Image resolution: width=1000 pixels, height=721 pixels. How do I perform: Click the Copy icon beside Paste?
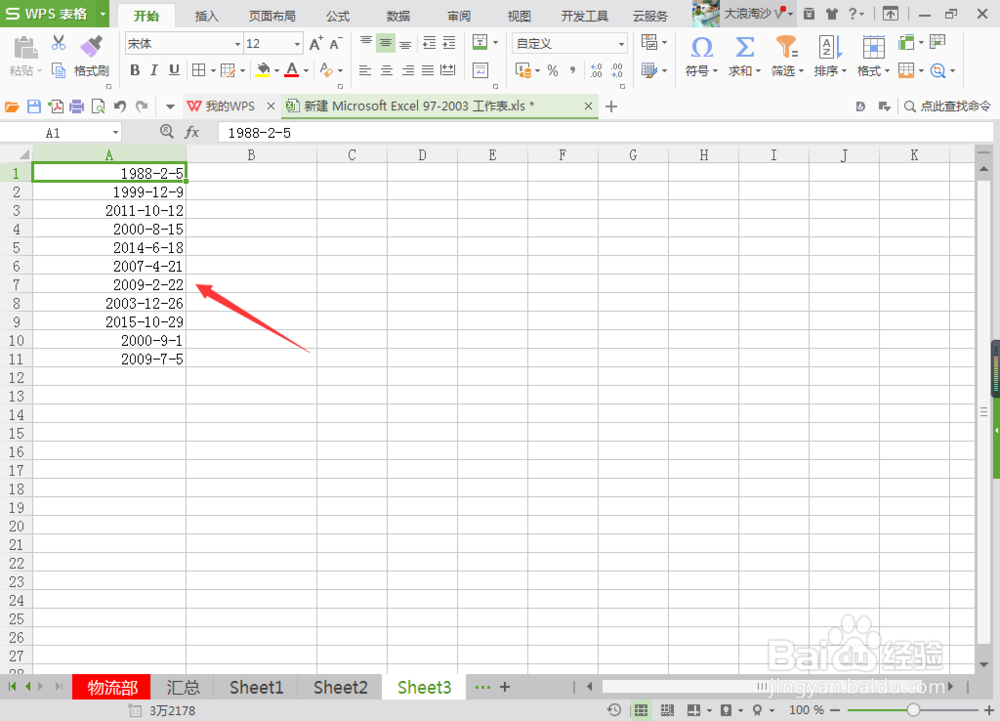59,70
